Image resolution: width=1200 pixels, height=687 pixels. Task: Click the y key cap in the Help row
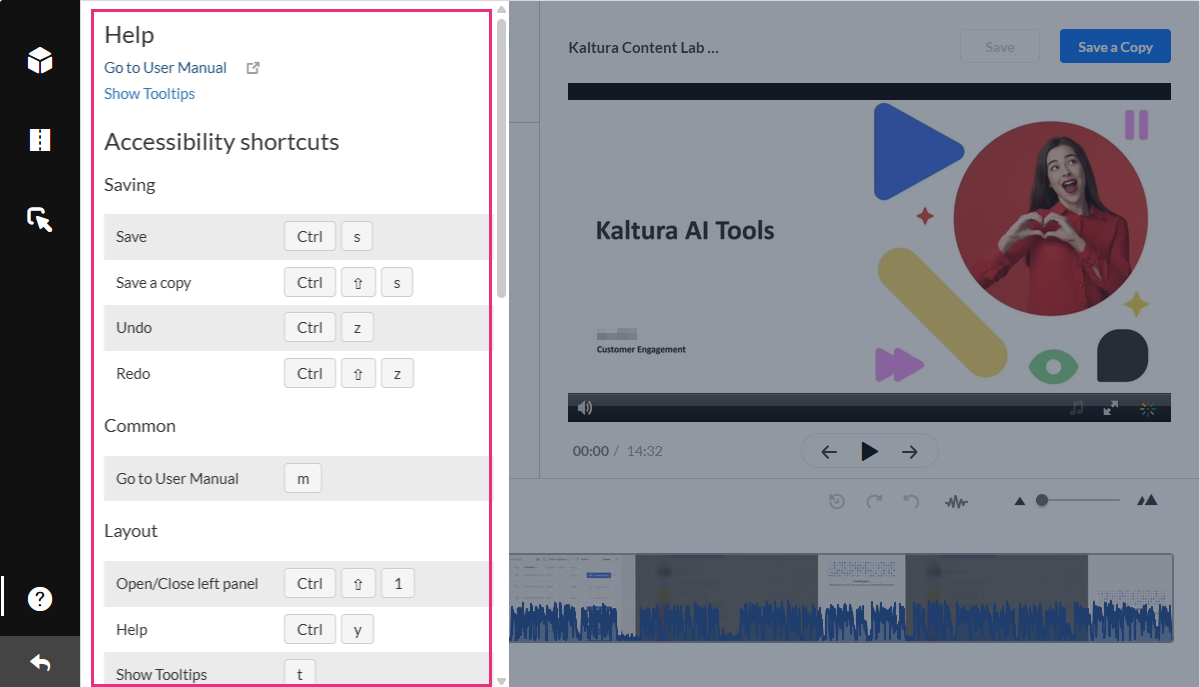tap(357, 629)
